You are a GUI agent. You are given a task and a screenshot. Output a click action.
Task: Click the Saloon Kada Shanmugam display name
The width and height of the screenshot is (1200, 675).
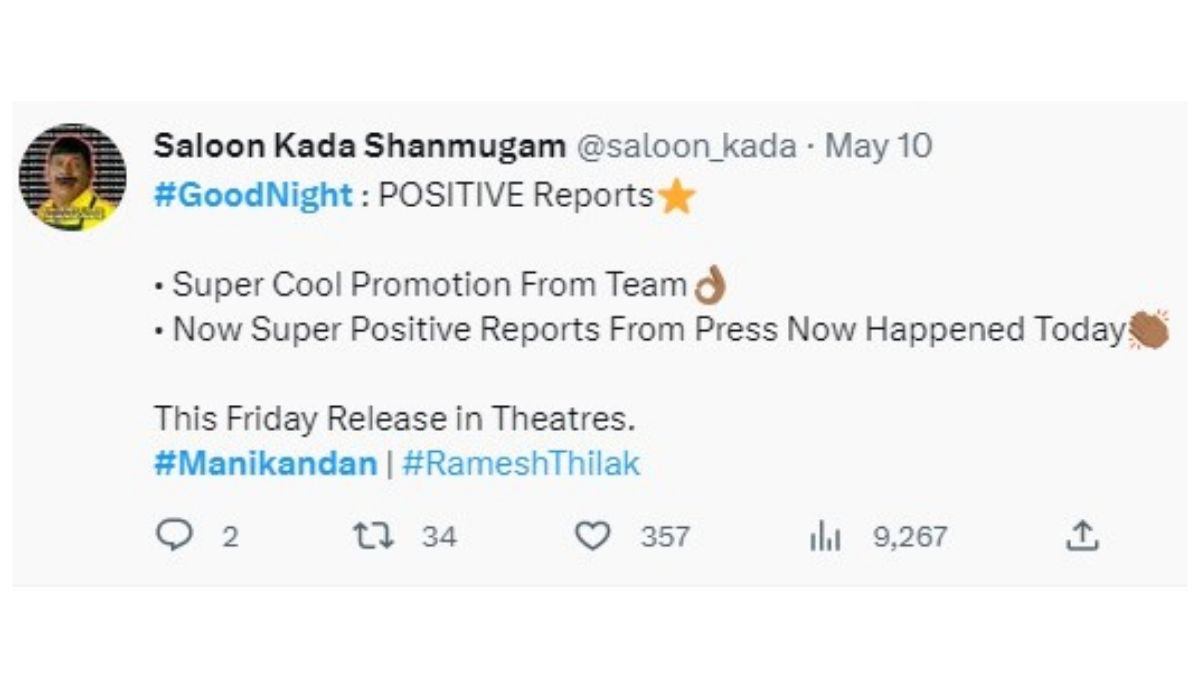pyautogui.click(x=359, y=146)
